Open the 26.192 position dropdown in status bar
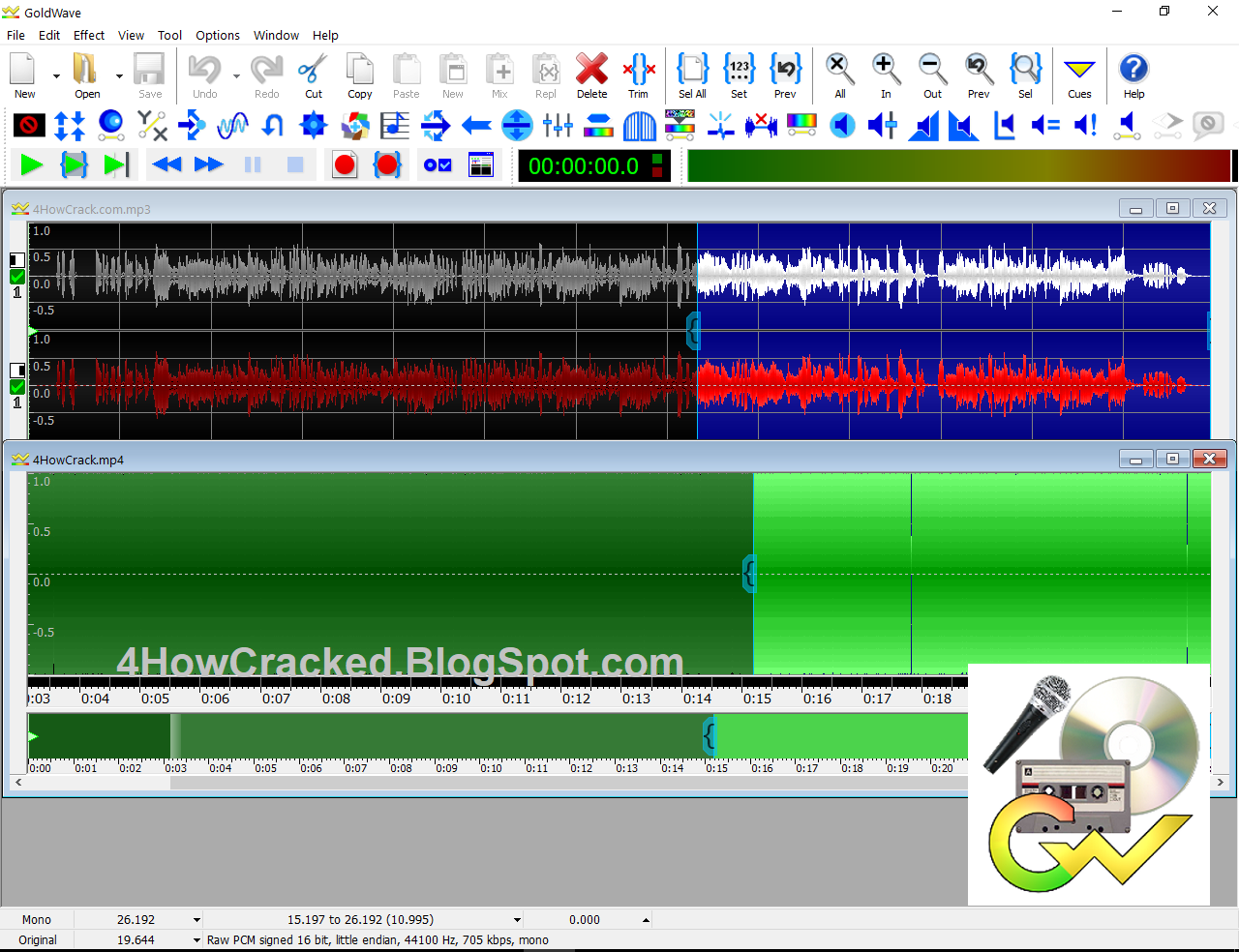1239x952 pixels. [195, 919]
